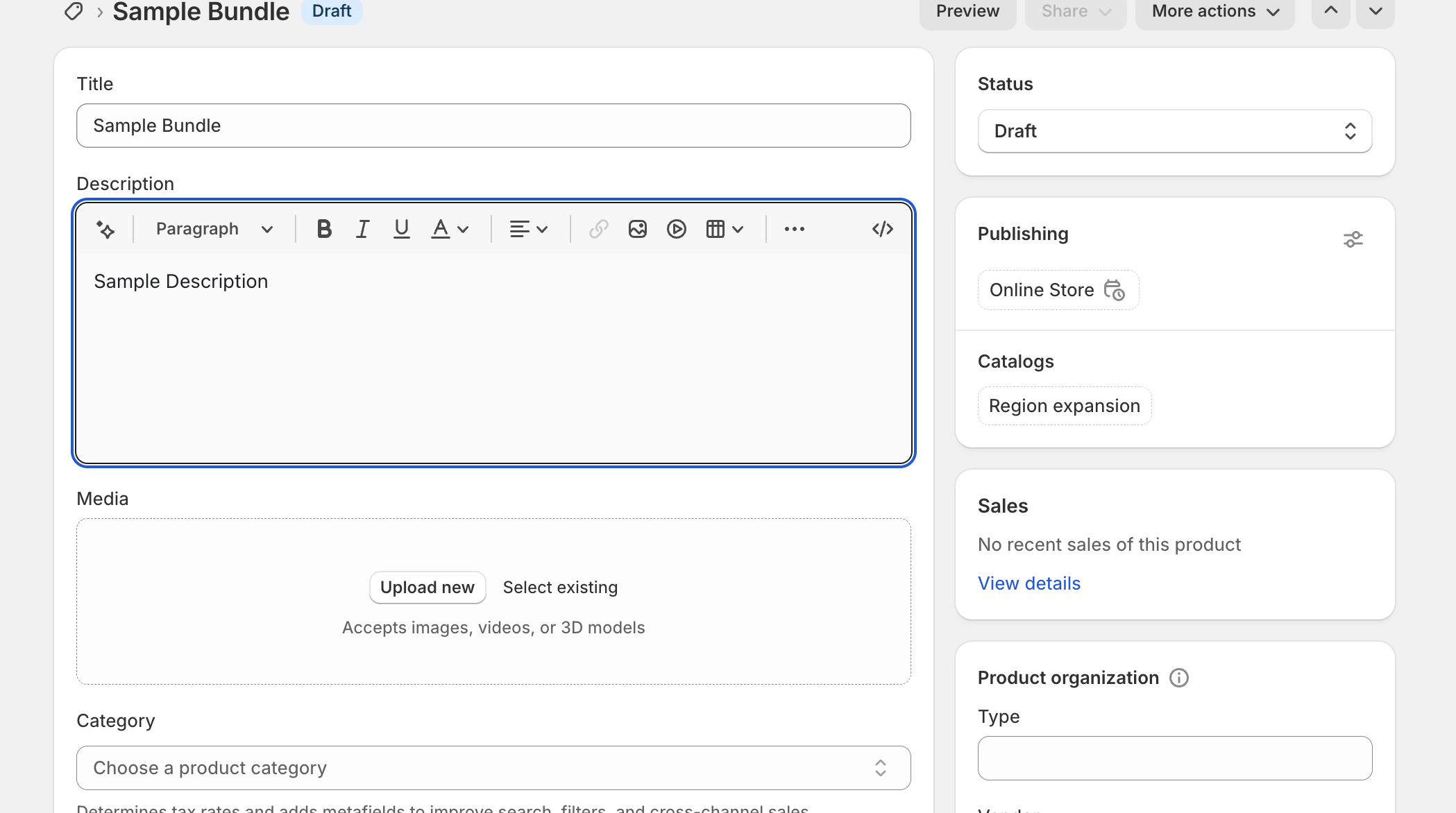Click the Upload new button

(x=427, y=588)
